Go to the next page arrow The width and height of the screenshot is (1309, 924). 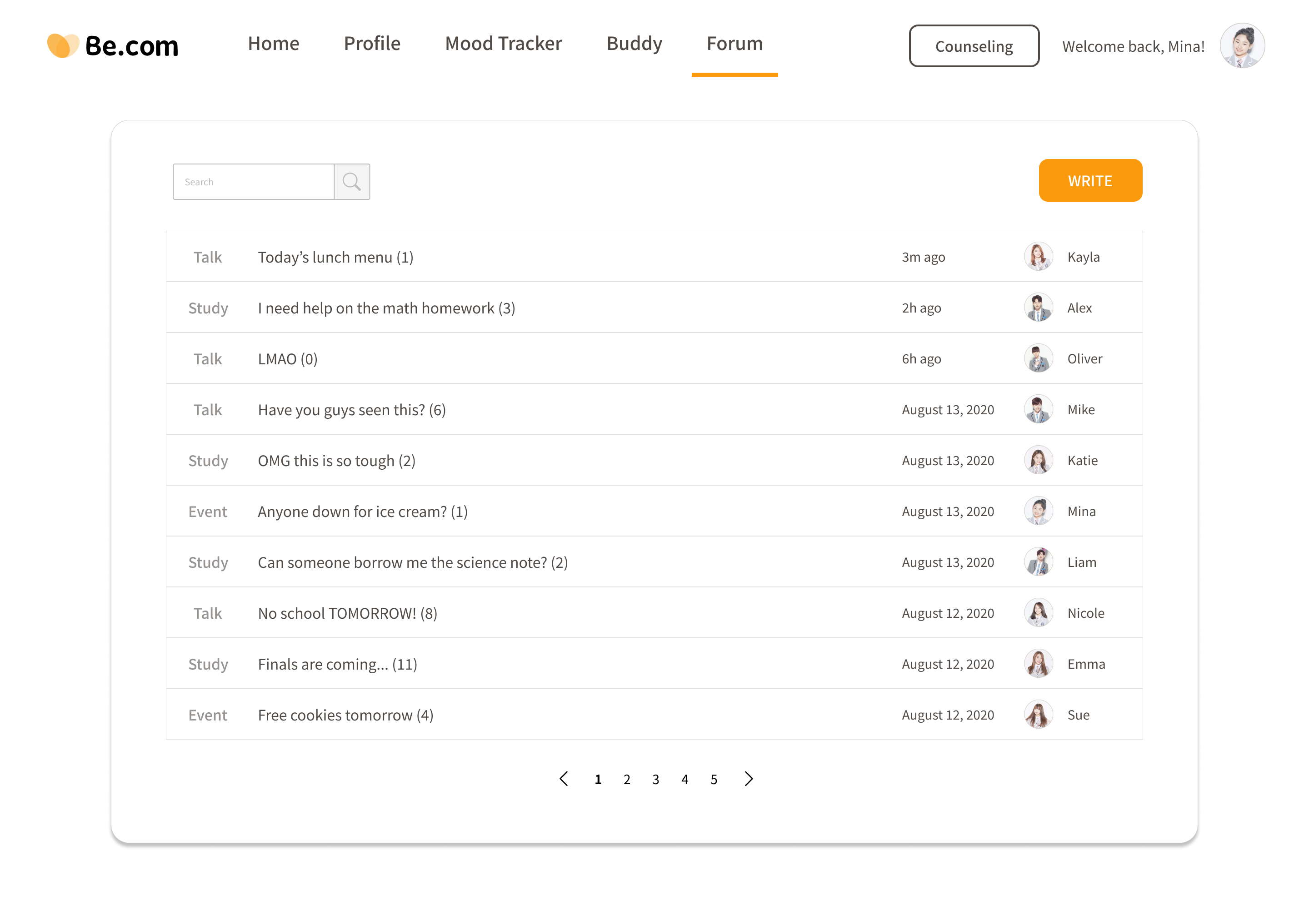[749, 779]
